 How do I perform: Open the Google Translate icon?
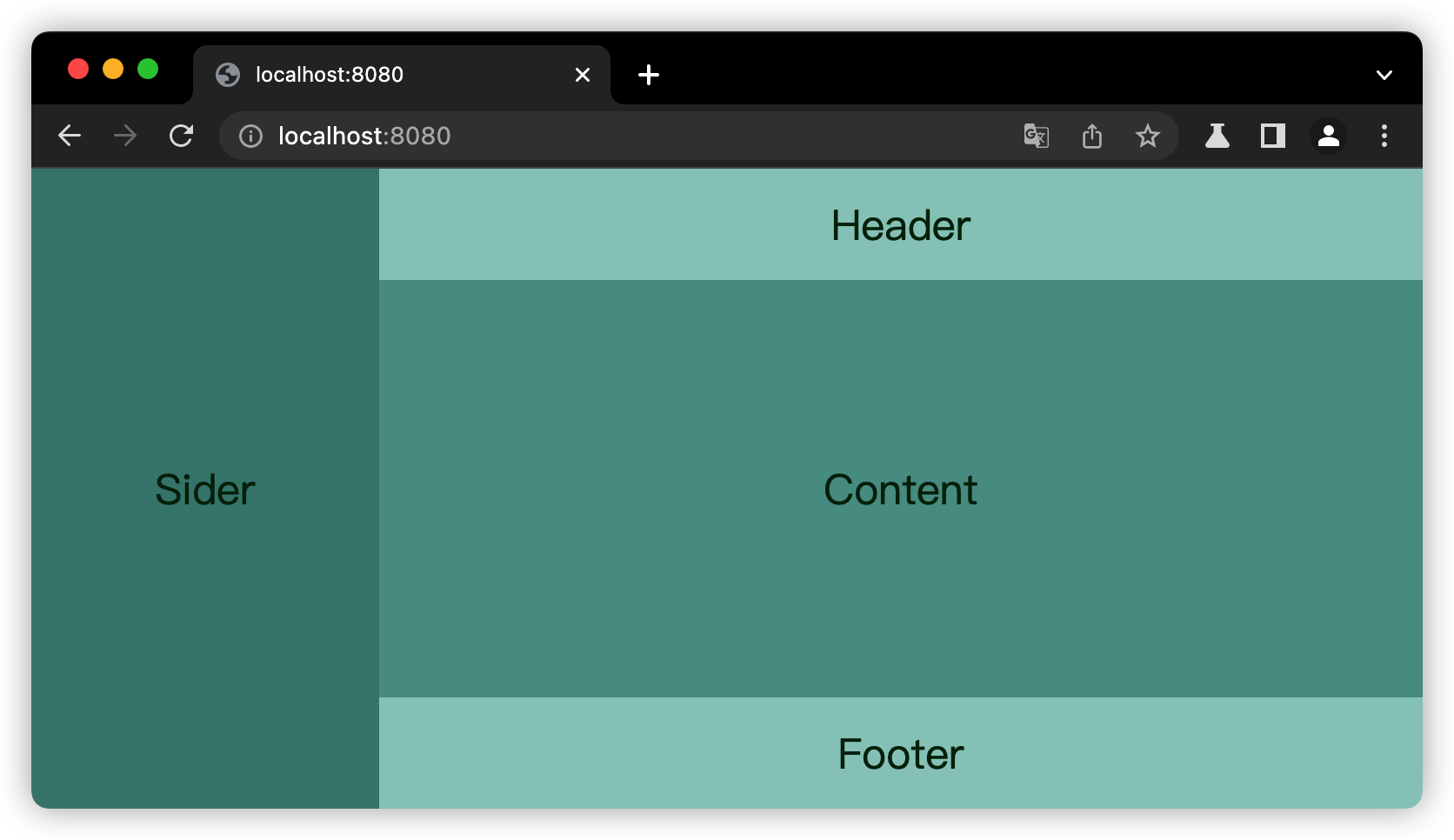click(1036, 136)
